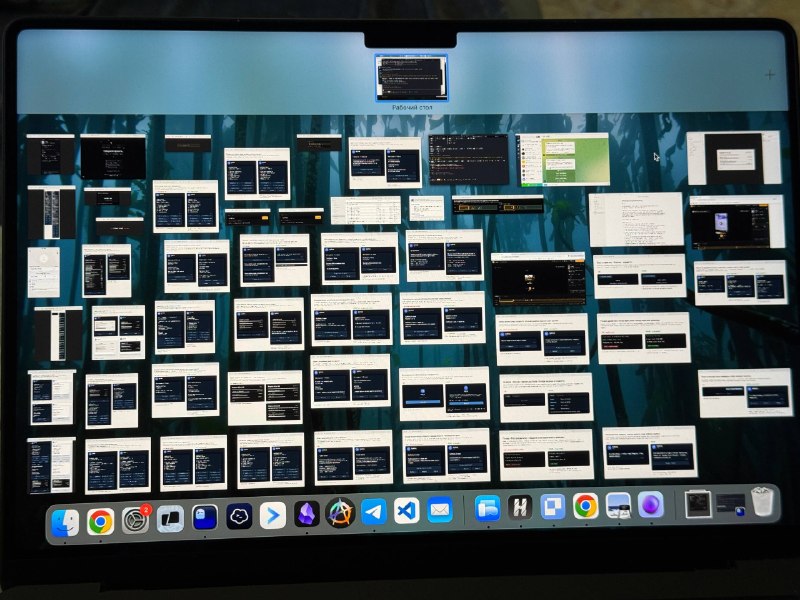Add a new desktop with plus button
The image size is (800, 600).
point(769,75)
